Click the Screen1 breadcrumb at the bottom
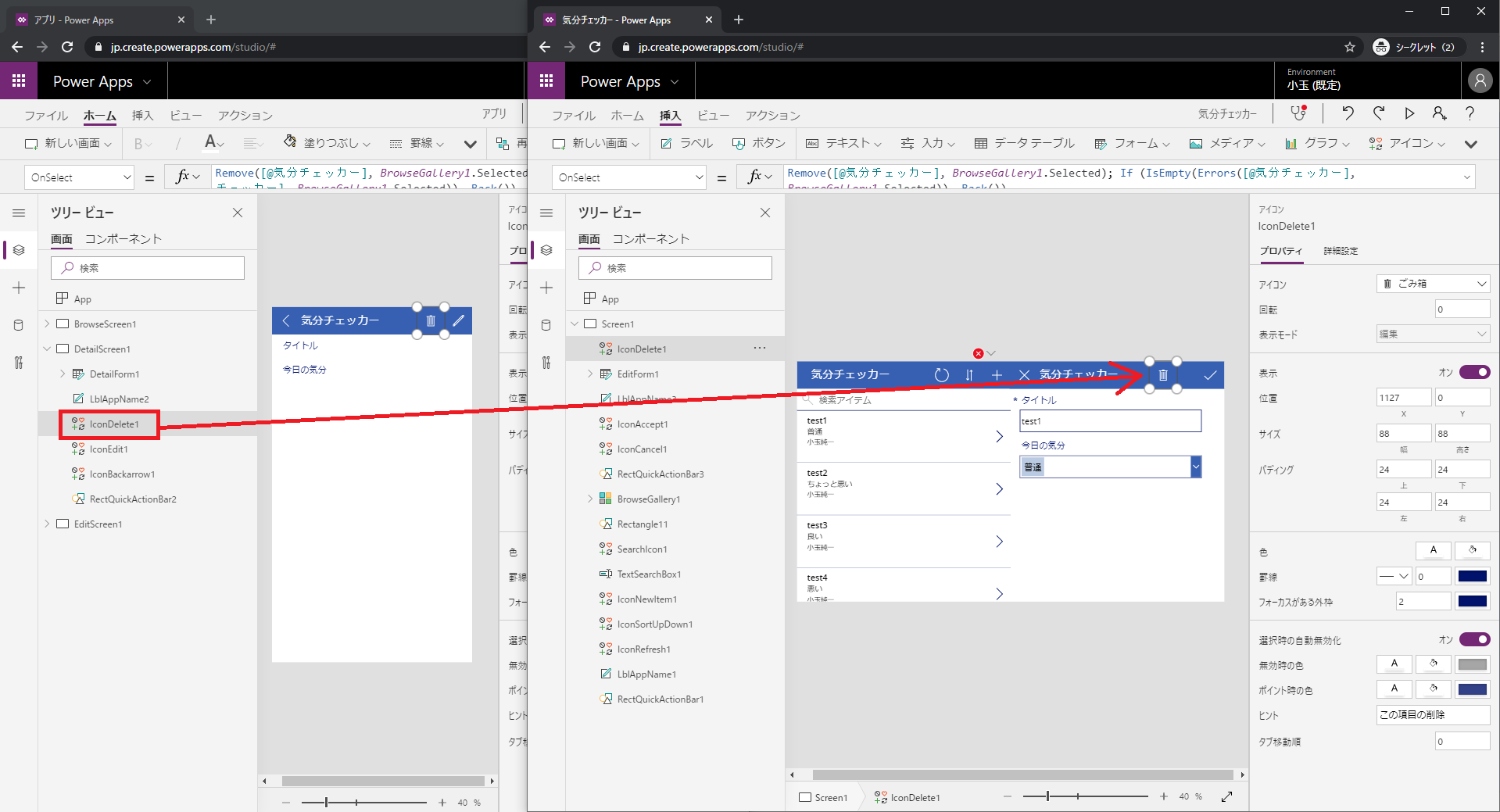The height and width of the screenshot is (812, 1500). point(823,798)
